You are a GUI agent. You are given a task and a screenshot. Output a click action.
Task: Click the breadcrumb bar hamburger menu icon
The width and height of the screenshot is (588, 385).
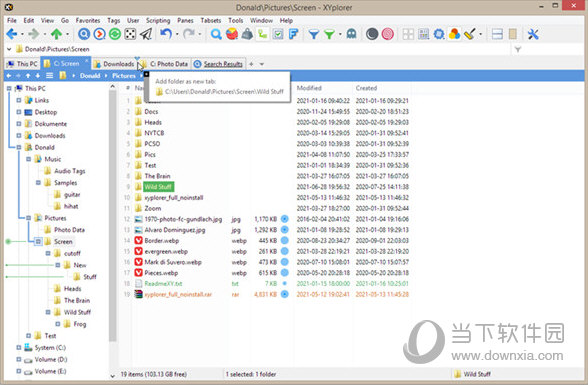[x=49, y=76]
